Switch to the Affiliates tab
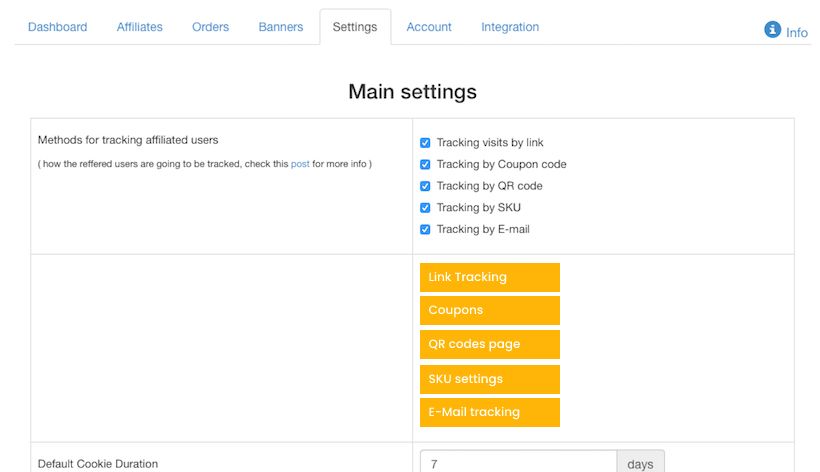Screen dimensions: 820x472 pos(139,27)
